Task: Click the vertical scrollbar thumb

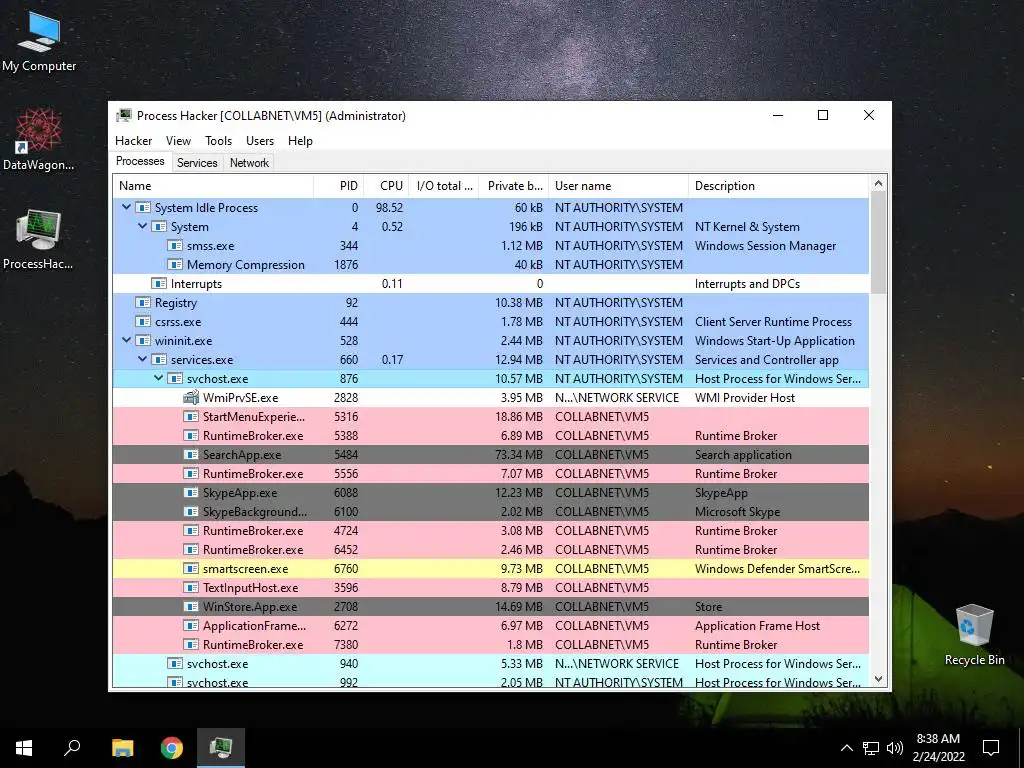Action: click(x=878, y=243)
